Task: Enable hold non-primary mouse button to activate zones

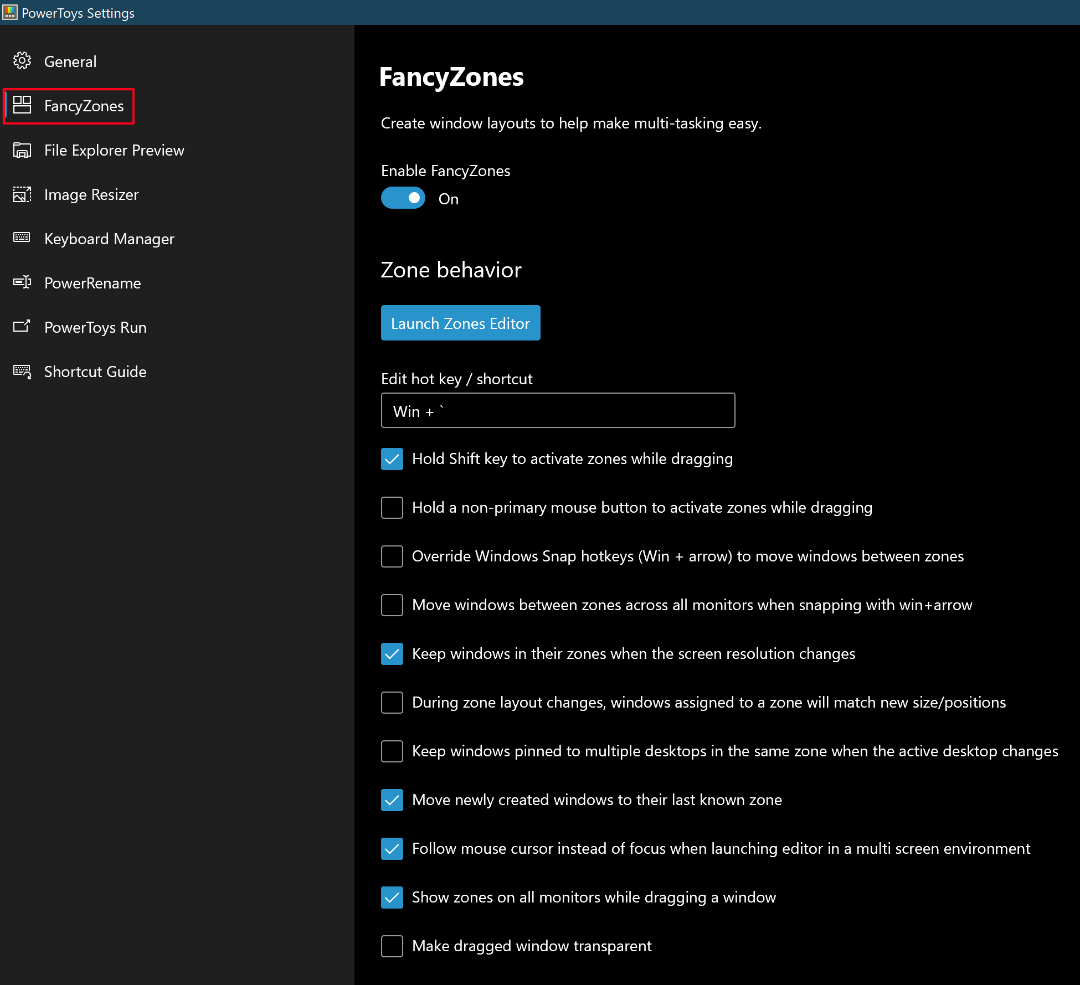Action: pos(391,507)
